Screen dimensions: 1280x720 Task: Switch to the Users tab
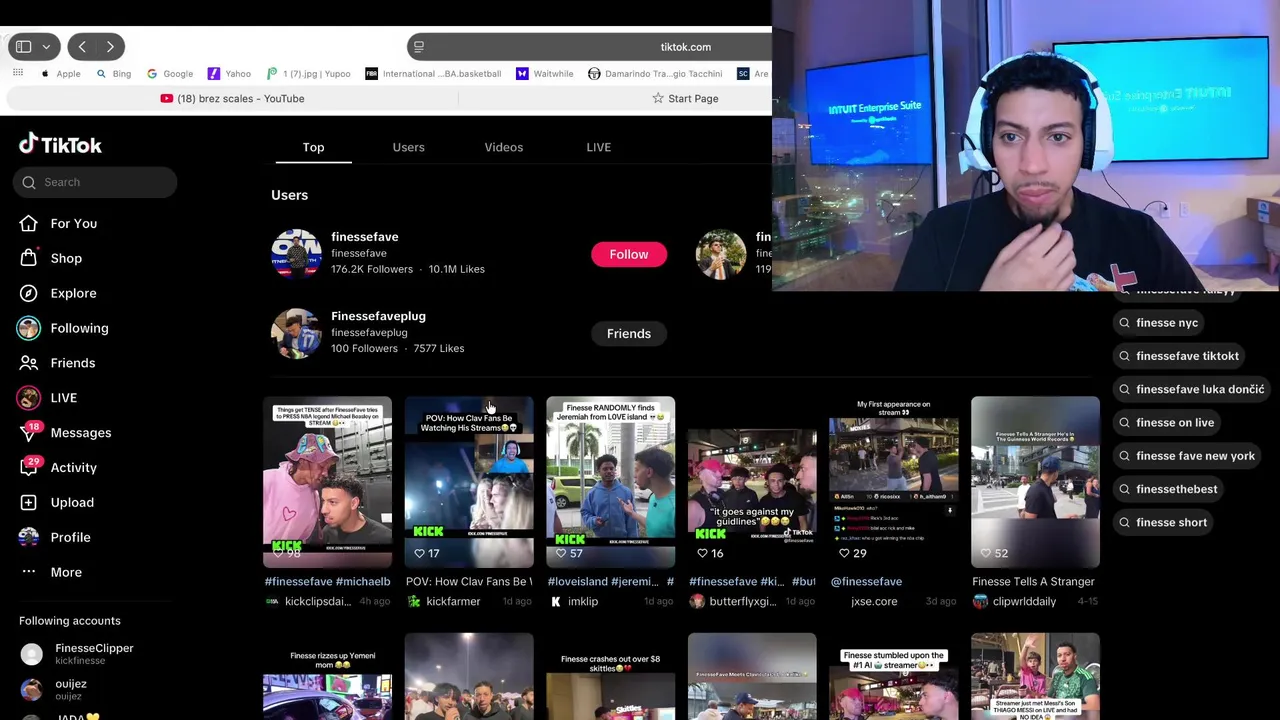pyautogui.click(x=408, y=147)
